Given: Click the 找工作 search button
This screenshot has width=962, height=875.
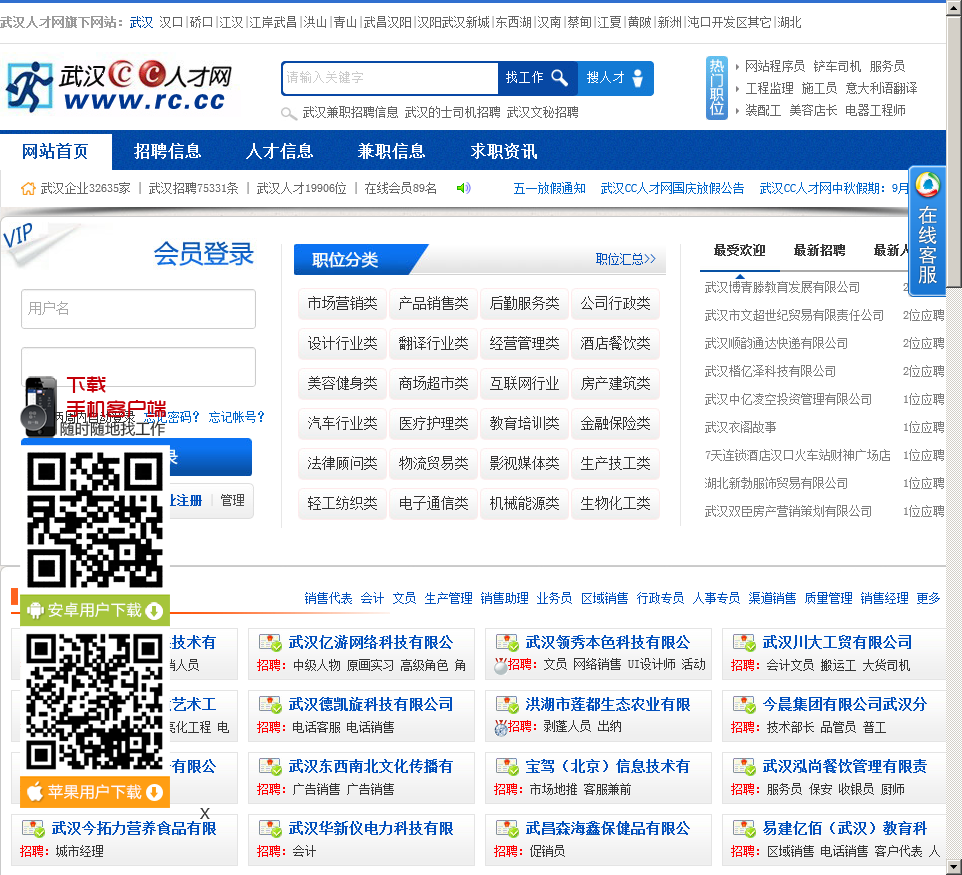Looking at the screenshot, I should coord(537,78).
